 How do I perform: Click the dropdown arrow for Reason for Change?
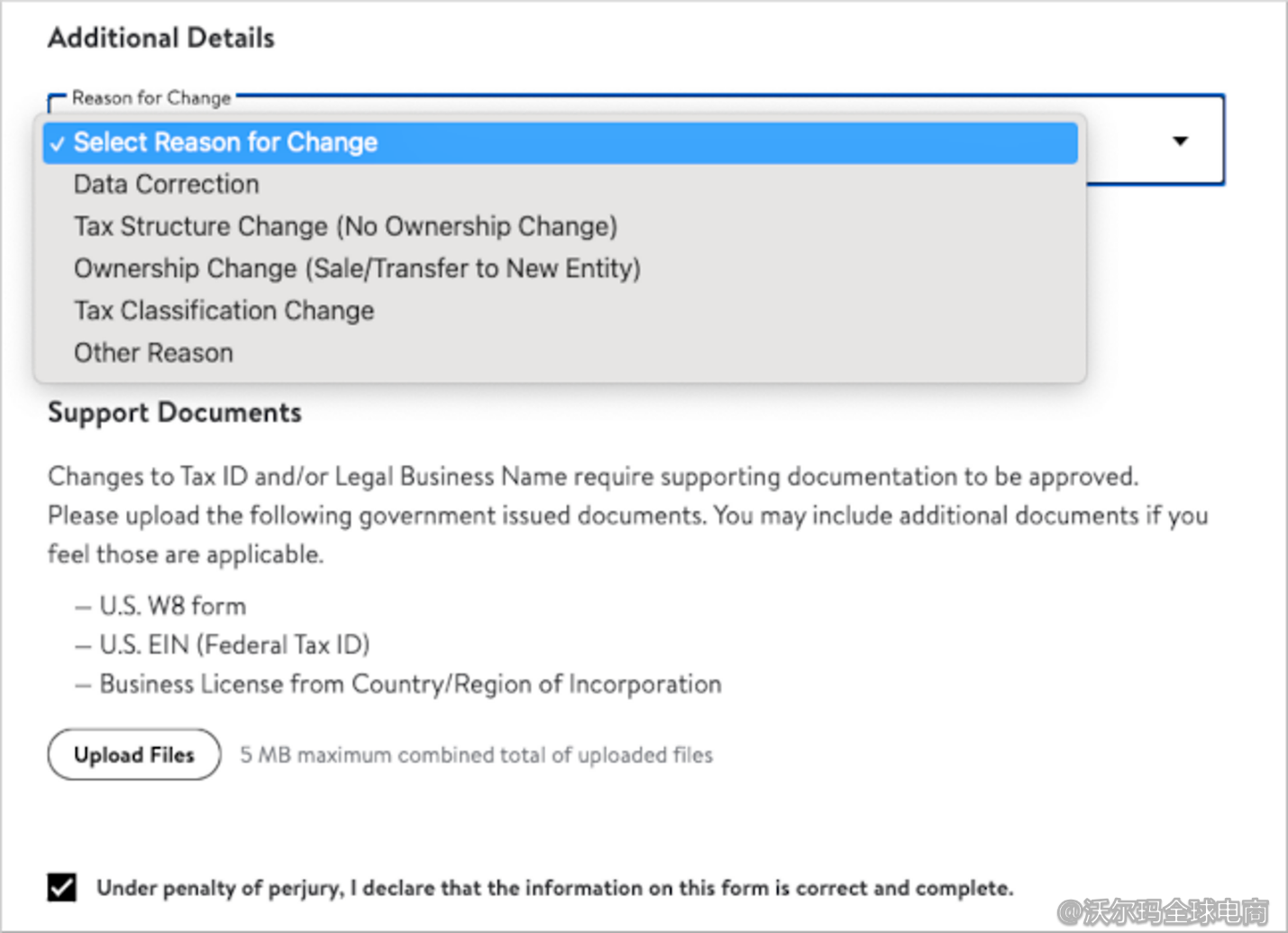(x=1180, y=141)
